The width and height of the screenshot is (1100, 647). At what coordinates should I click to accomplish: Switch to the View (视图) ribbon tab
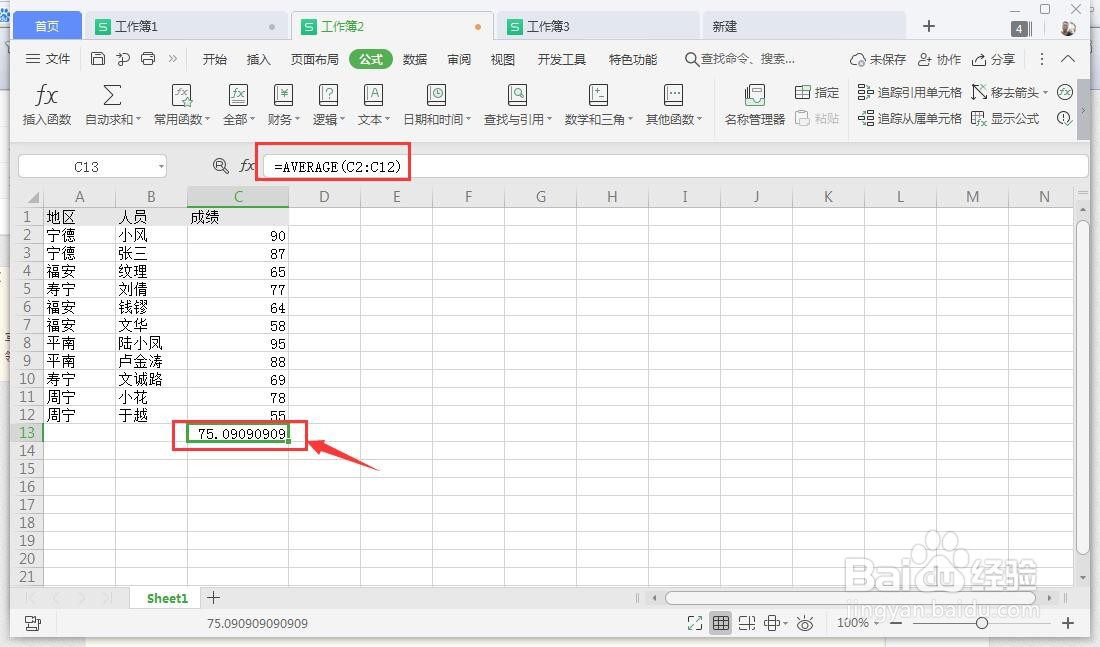pos(502,59)
